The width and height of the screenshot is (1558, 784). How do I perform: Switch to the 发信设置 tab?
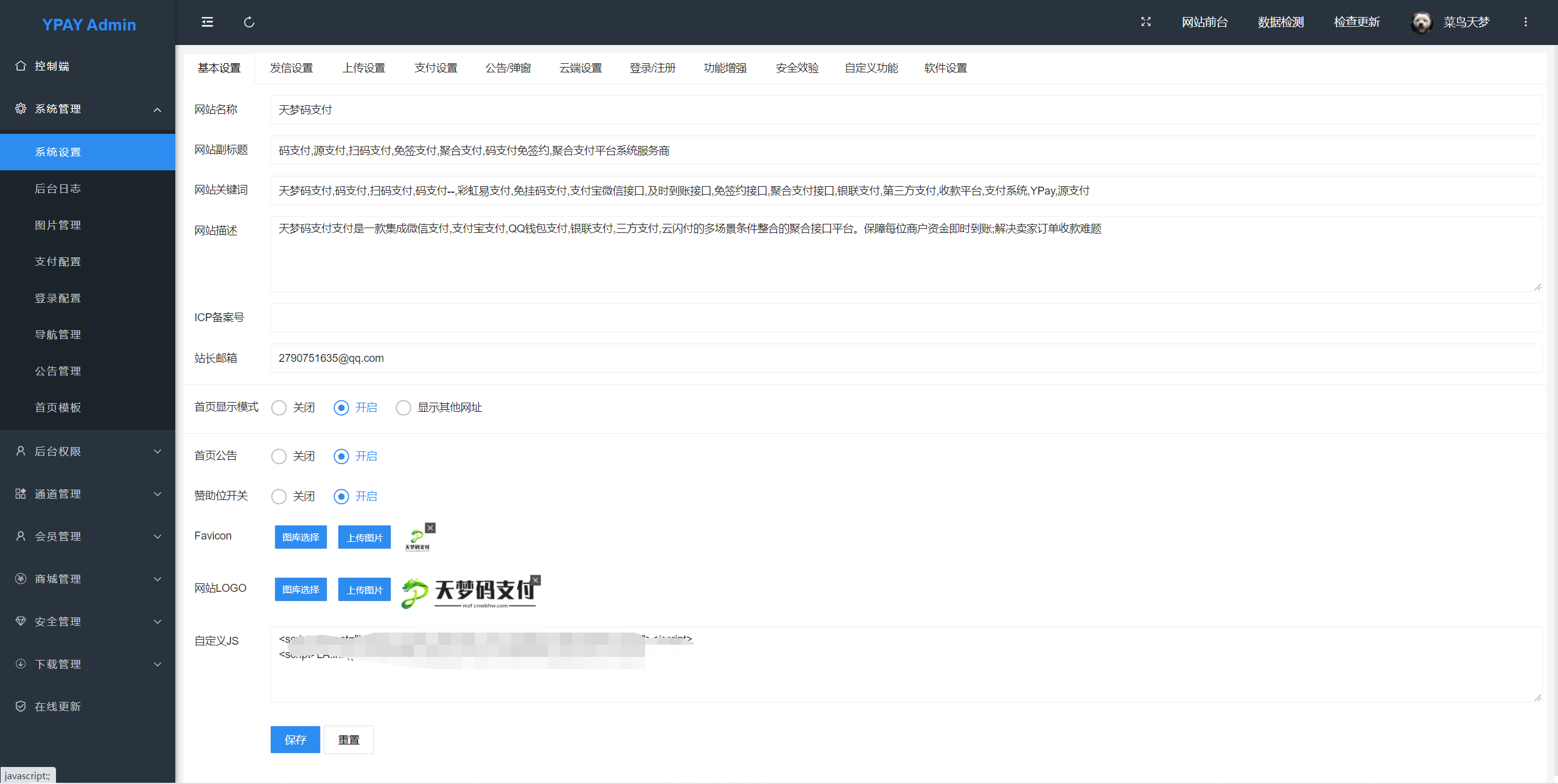coord(292,68)
